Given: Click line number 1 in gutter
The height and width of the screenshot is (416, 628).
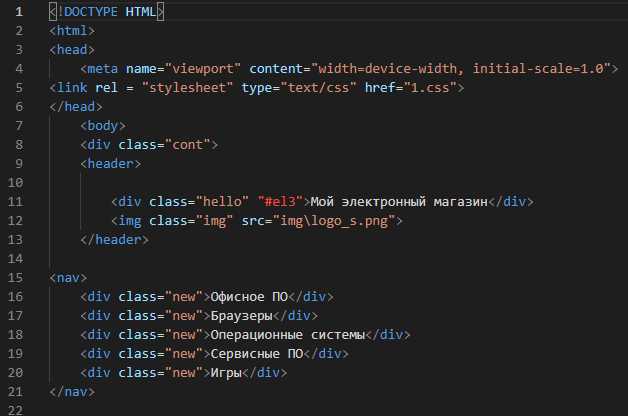Looking at the screenshot, I should coord(19,12).
